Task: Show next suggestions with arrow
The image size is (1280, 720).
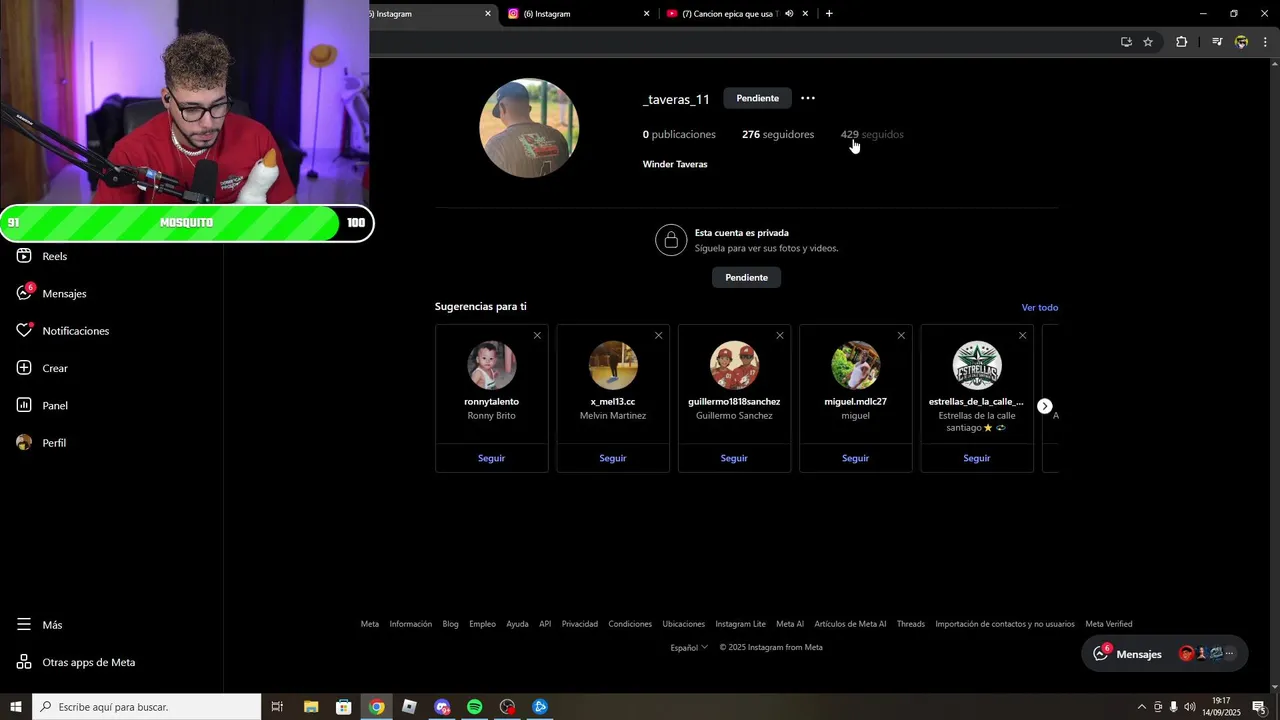Action: pyautogui.click(x=1044, y=406)
